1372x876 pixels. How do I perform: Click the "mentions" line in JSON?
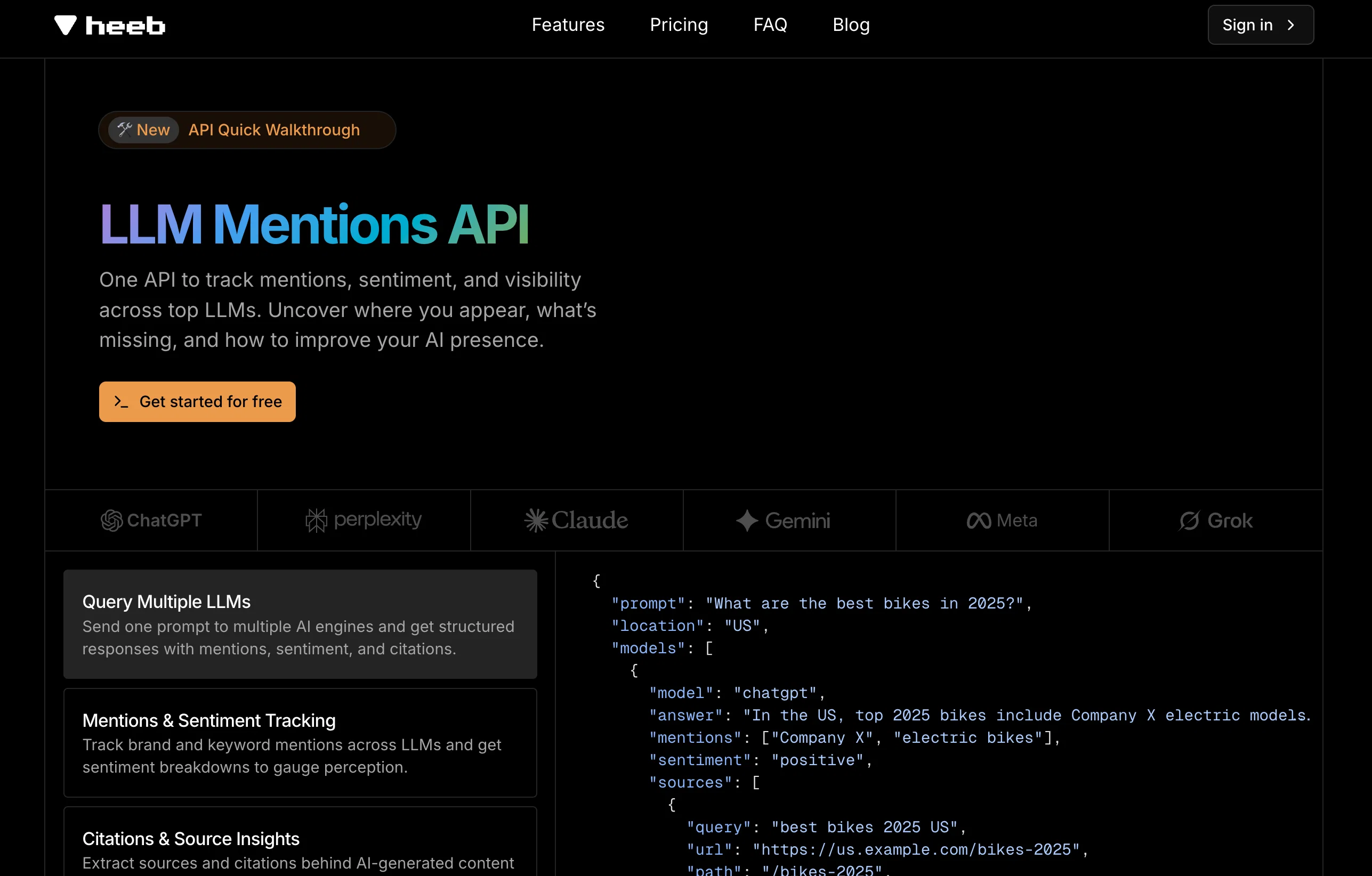(854, 738)
